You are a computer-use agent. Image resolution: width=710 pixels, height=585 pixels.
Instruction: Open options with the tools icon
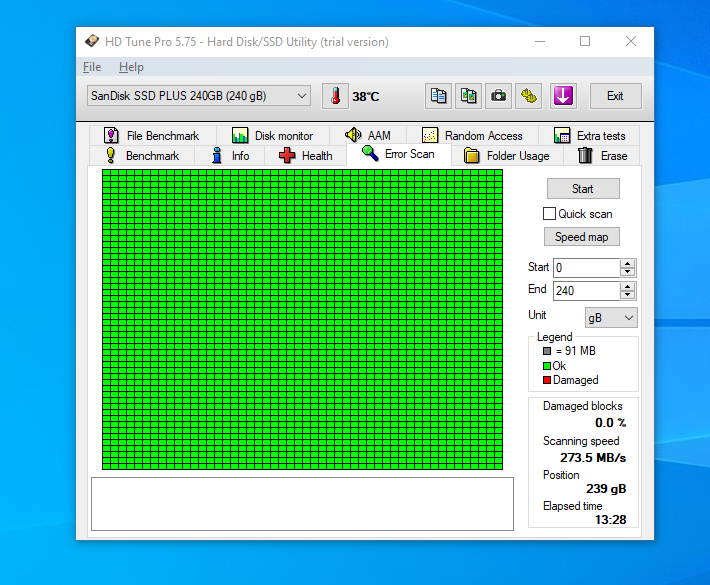(x=528, y=96)
